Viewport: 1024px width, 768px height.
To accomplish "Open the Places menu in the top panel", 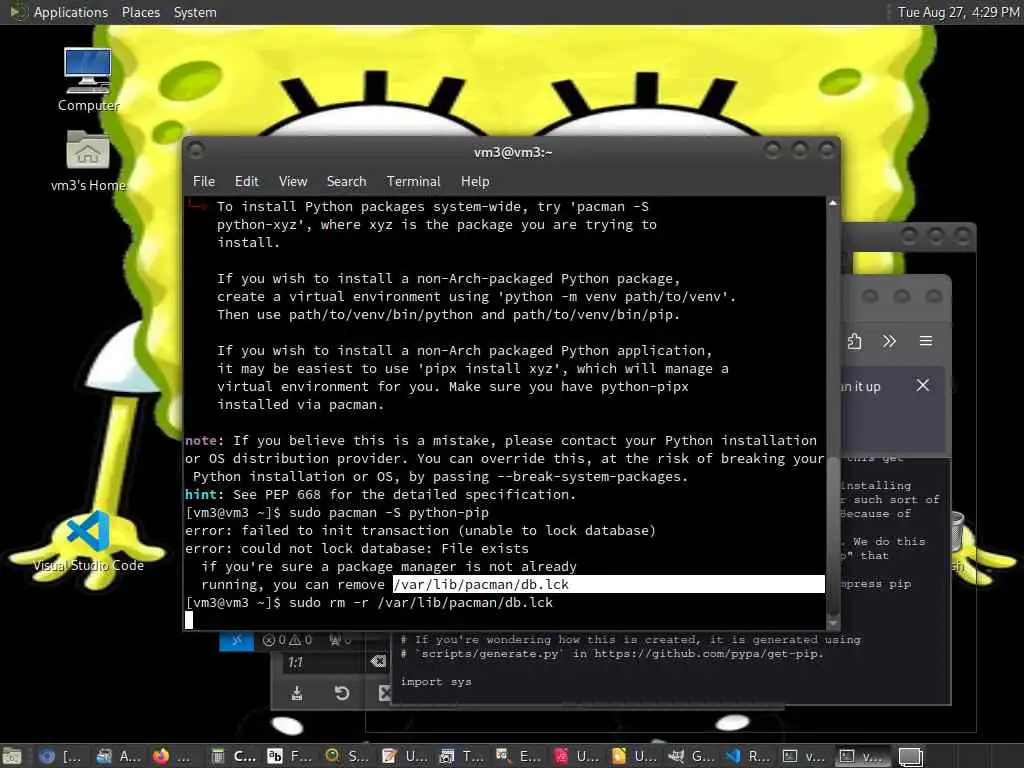I will [140, 12].
